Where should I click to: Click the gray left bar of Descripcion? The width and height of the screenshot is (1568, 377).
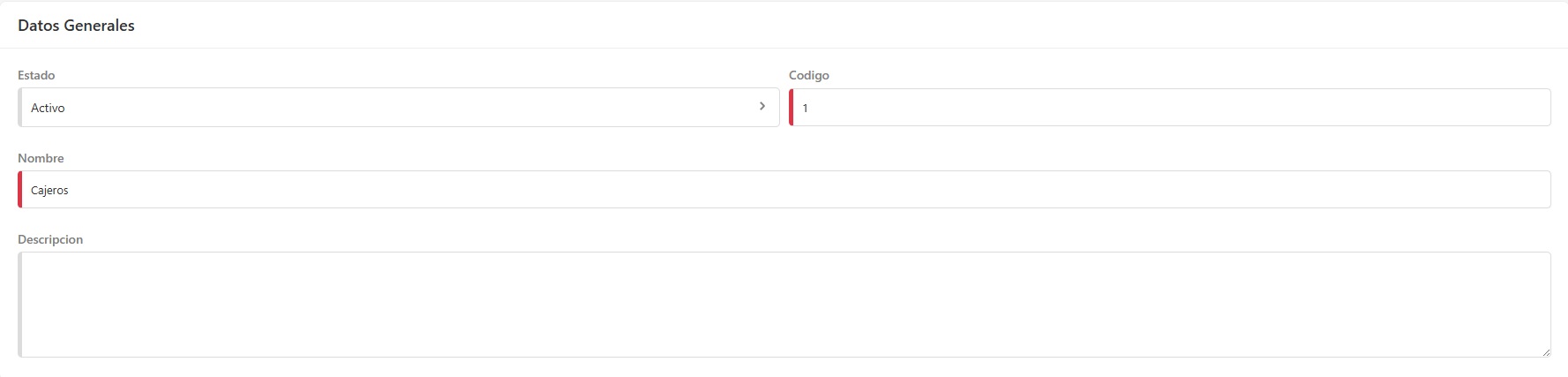[x=20, y=305]
